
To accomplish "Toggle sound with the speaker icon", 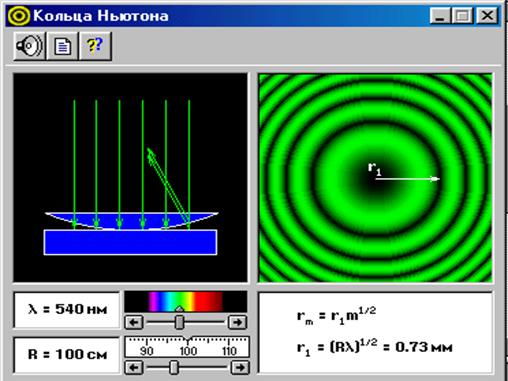I will pos(29,46).
